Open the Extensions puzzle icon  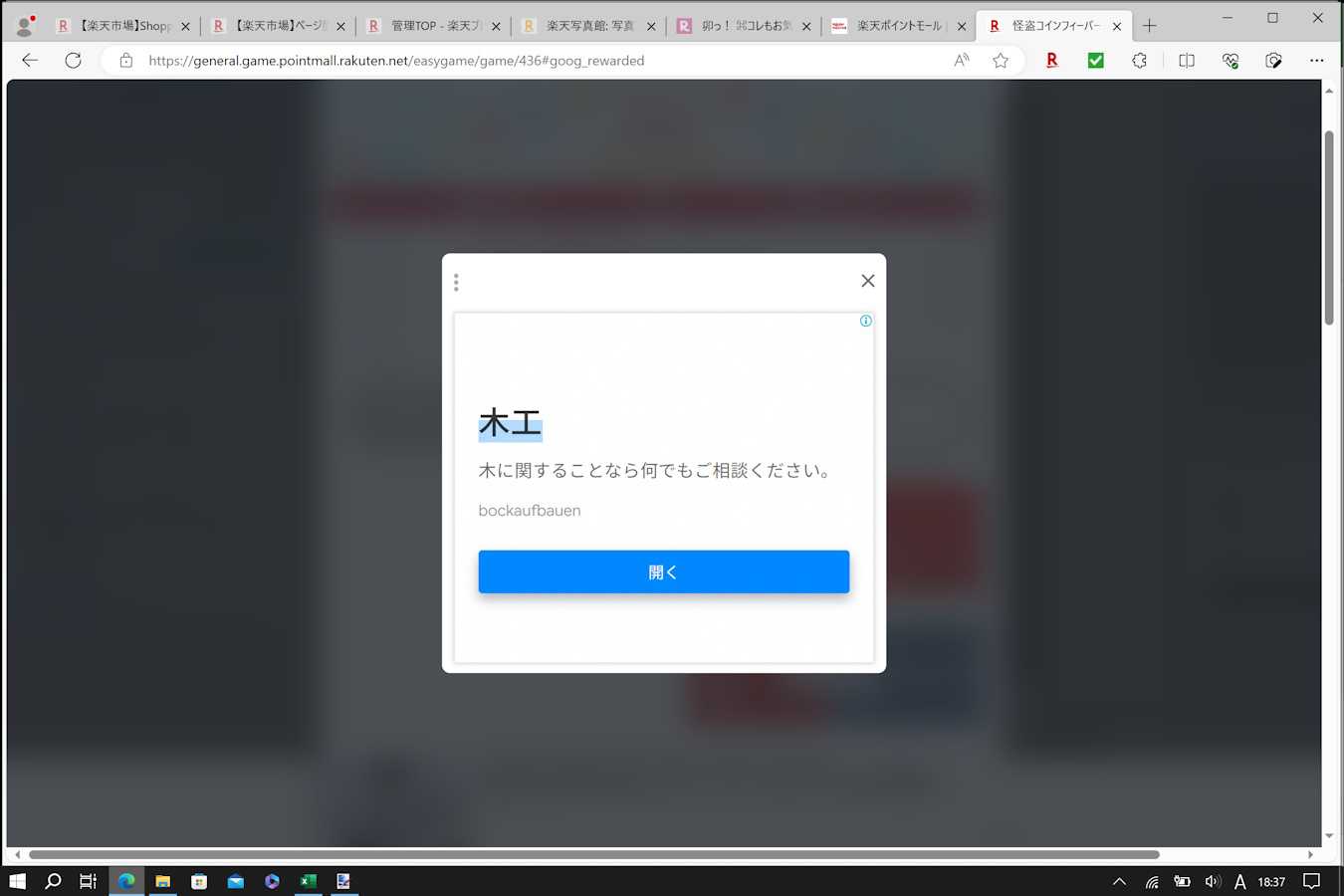point(1140,61)
